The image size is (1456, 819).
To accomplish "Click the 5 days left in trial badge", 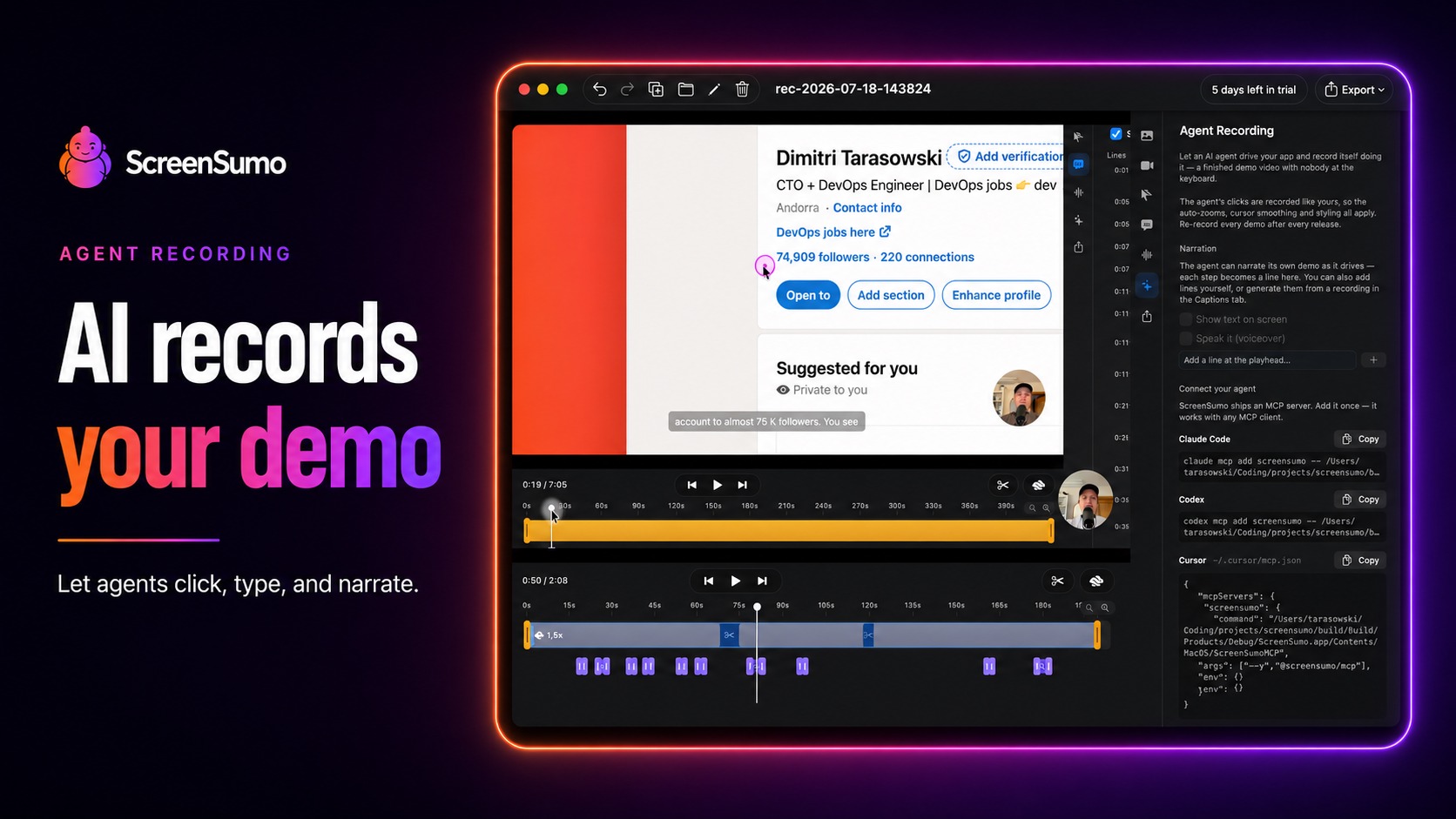I will 1253,90.
